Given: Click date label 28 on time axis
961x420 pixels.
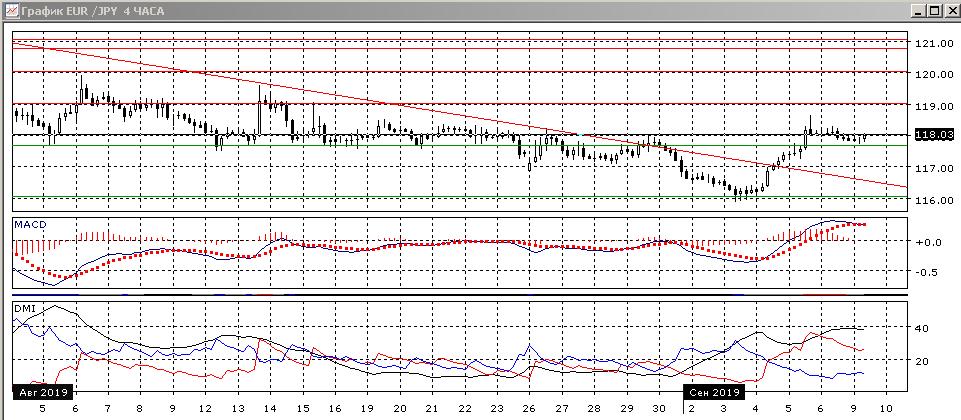Looking at the screenshot, I should point(594,408).
